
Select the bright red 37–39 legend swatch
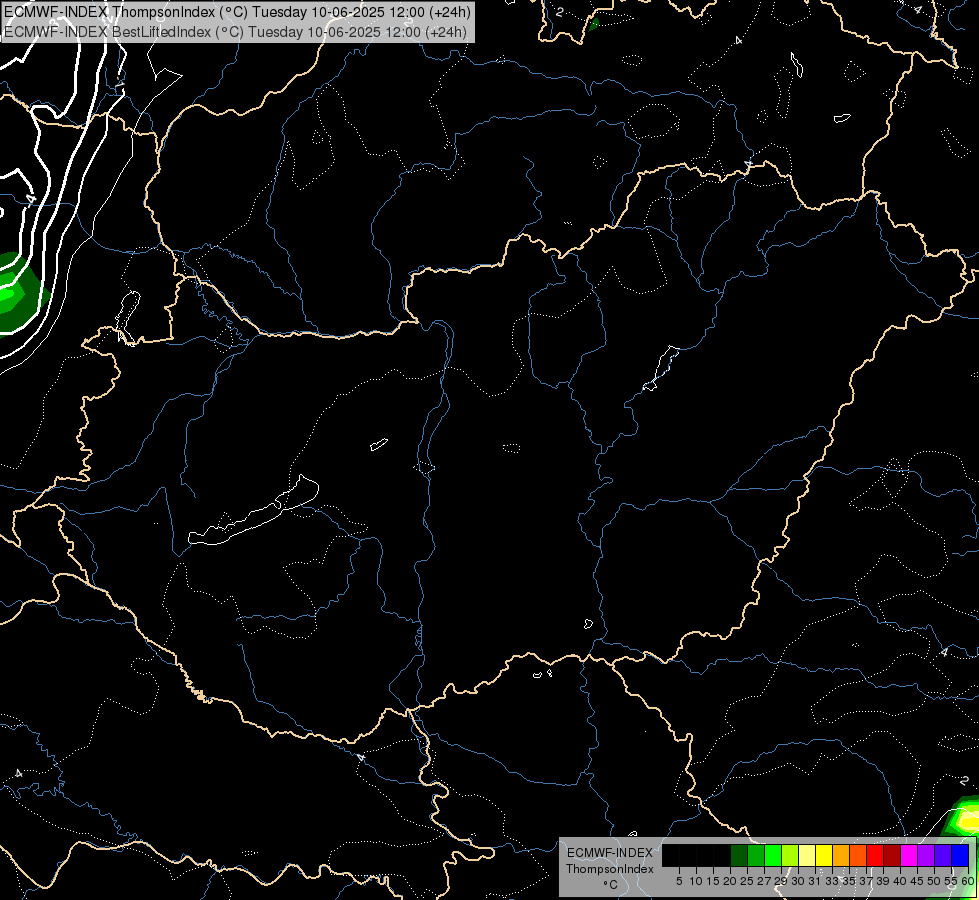click(875, 856)
